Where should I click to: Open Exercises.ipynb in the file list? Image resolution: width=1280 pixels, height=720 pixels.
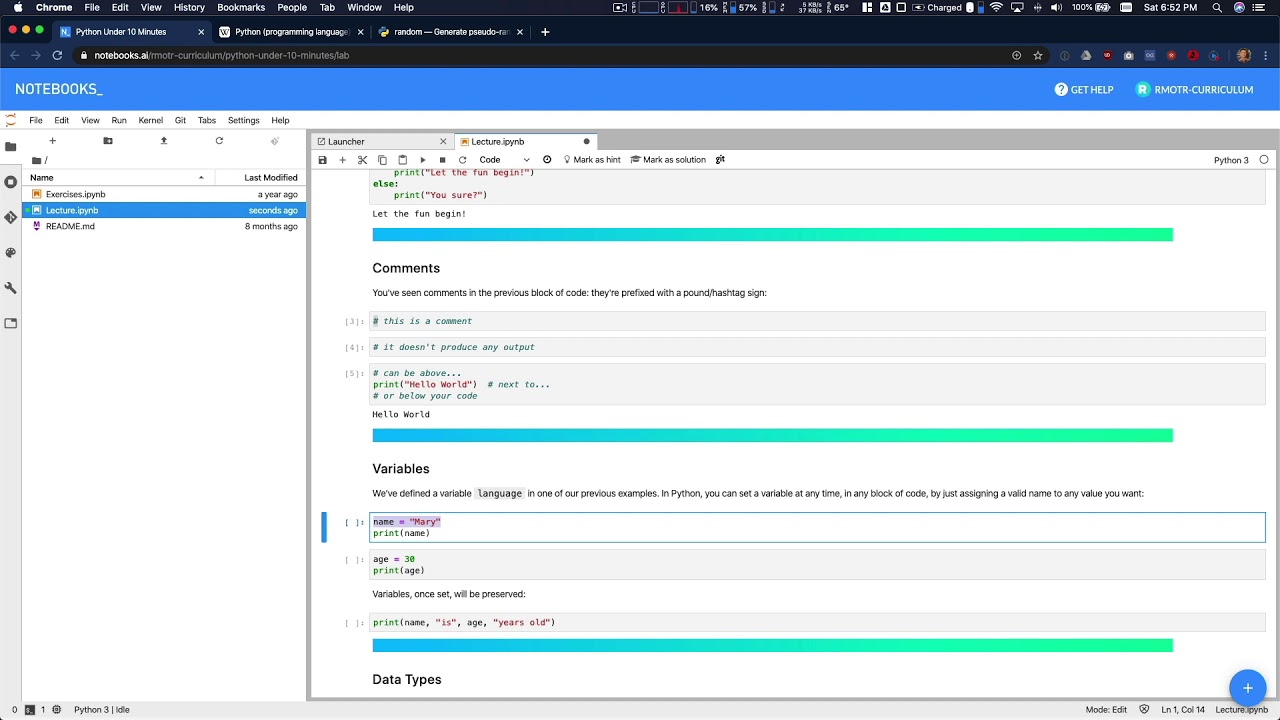click(x=164, y=194)
